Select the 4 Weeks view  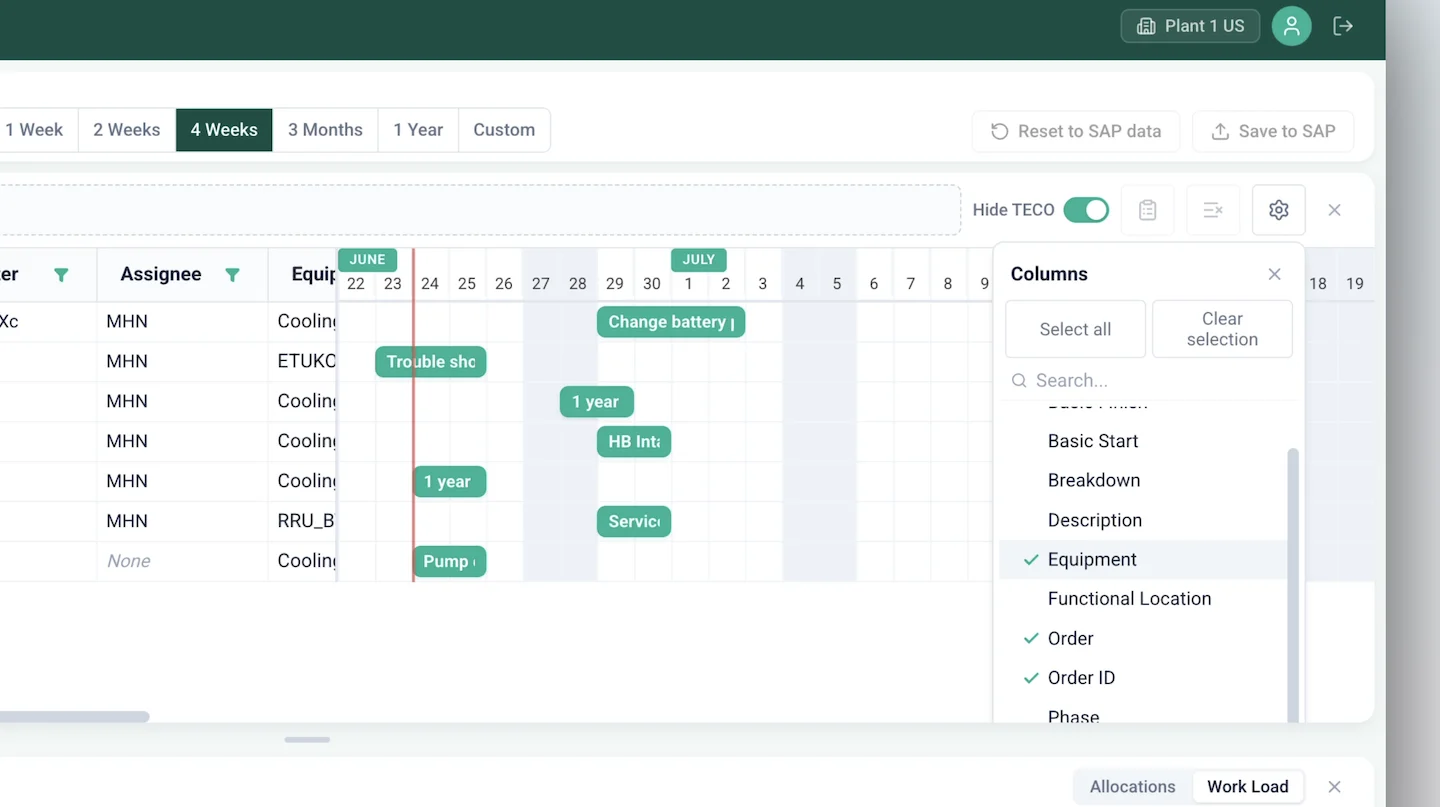[x=224, y=130]
